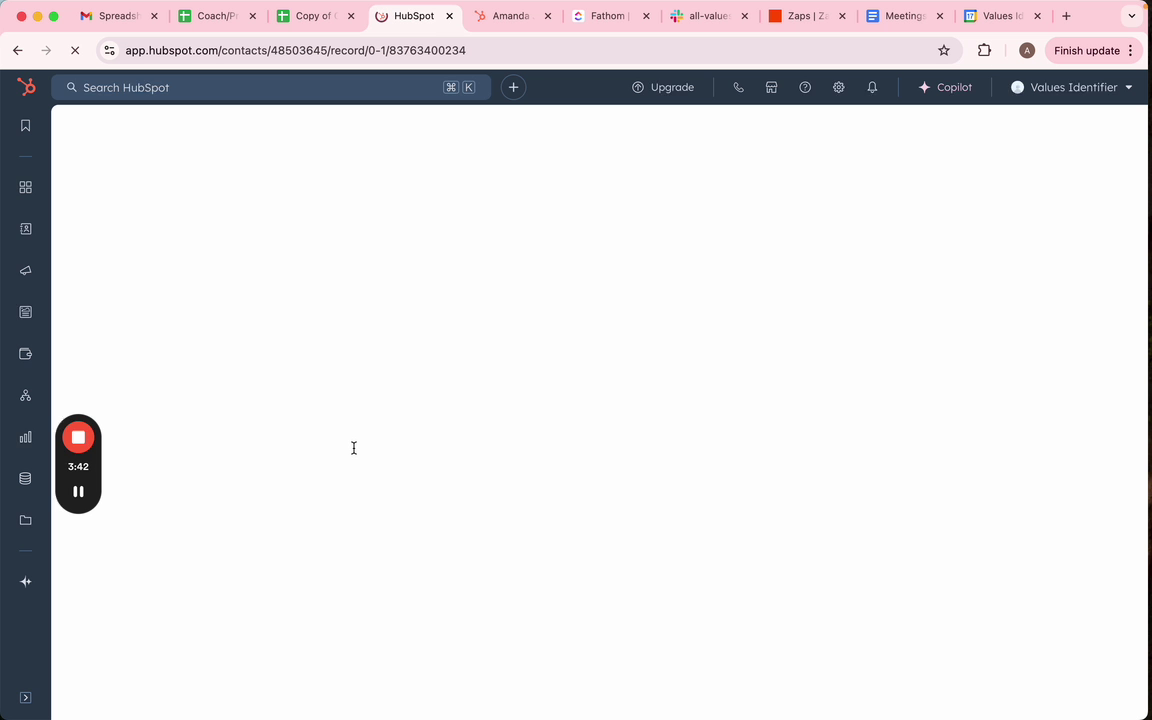Open the Commerce wallet icon in sidebar
This screenshot has height=720, width=1152.
pyautogui.click(x=26, y=354)
